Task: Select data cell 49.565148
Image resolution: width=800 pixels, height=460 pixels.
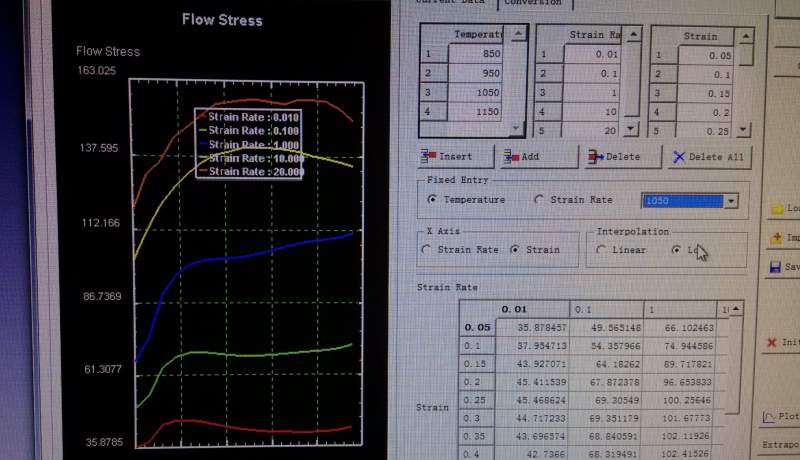Action: tap(607, 327)
